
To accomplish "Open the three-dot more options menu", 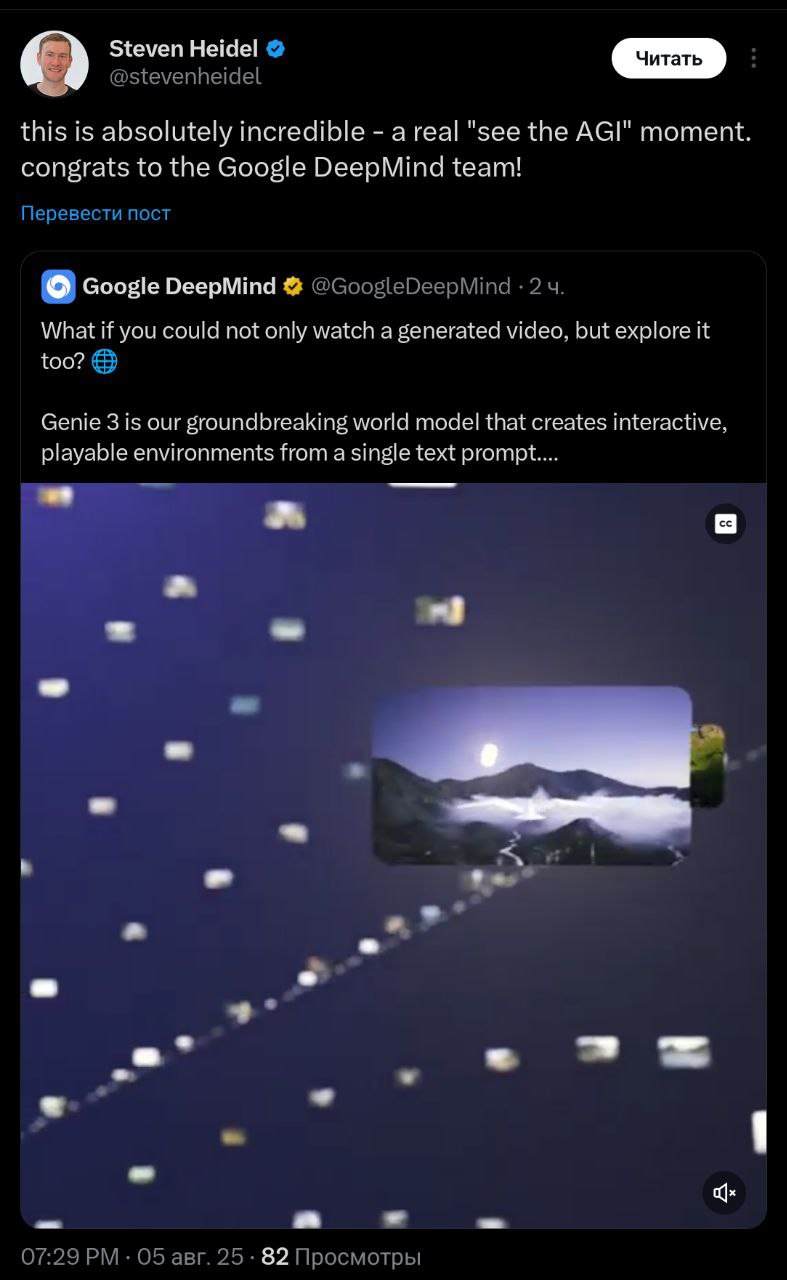I will click(753, 58).
